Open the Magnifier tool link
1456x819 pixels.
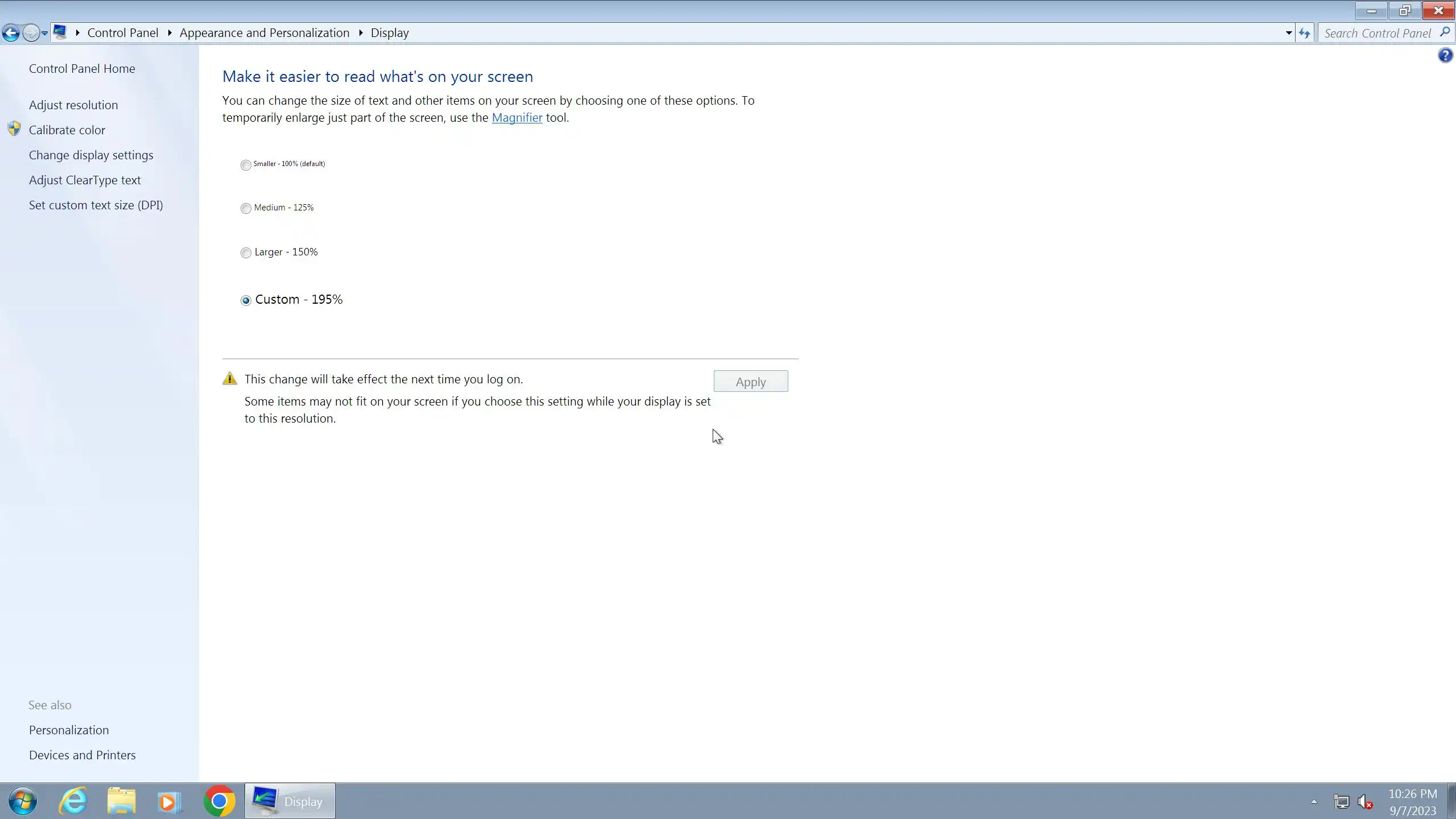[516, 117]
